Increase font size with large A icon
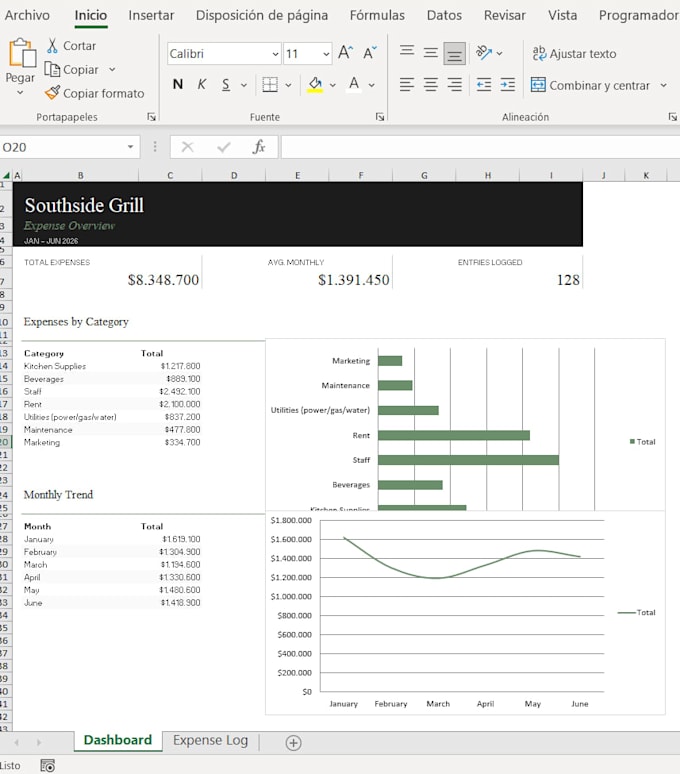This screenshot has width=680, height=774. click(x=345, y=52)
